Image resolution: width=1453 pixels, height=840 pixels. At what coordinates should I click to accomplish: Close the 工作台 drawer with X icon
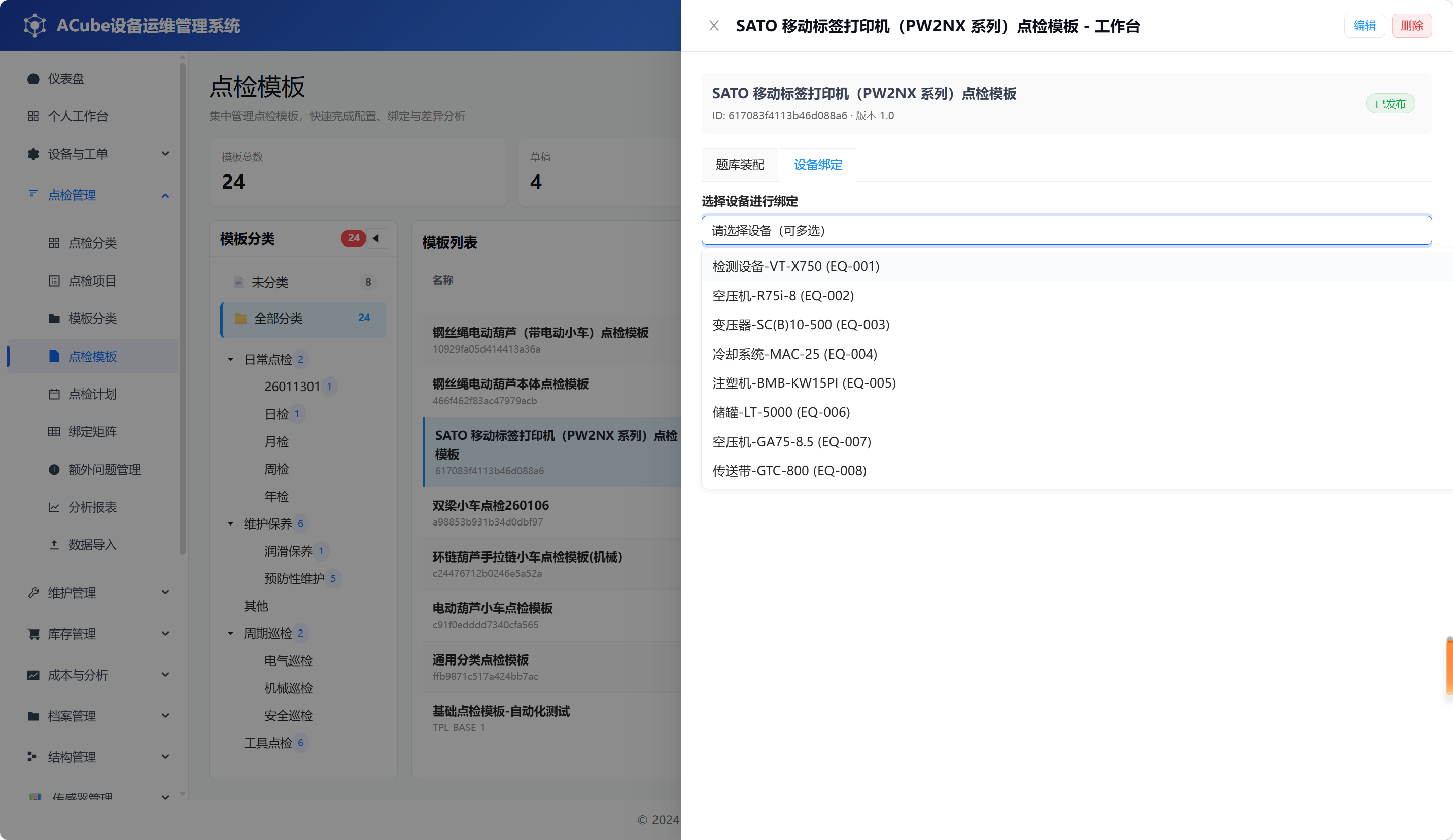(x=714, y=26)
